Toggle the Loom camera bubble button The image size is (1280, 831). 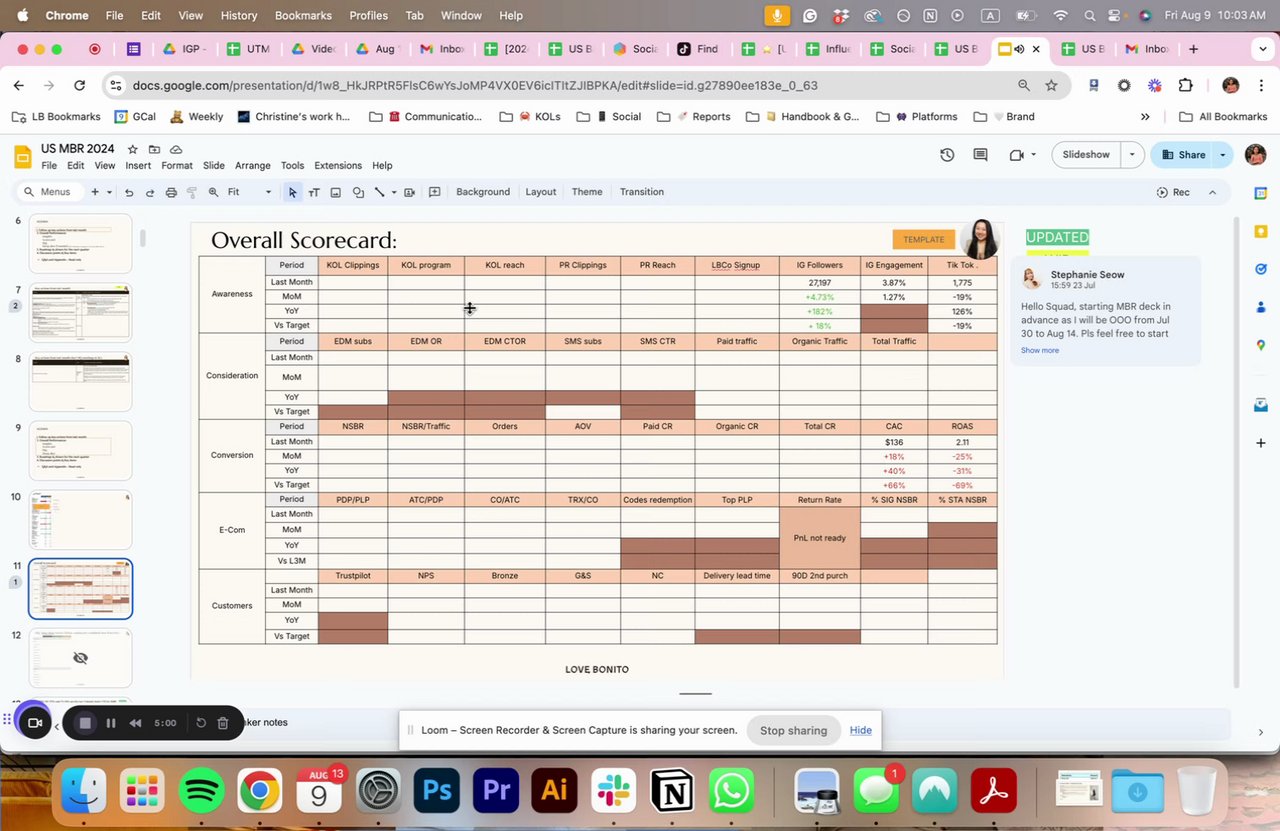click(34, 722)
